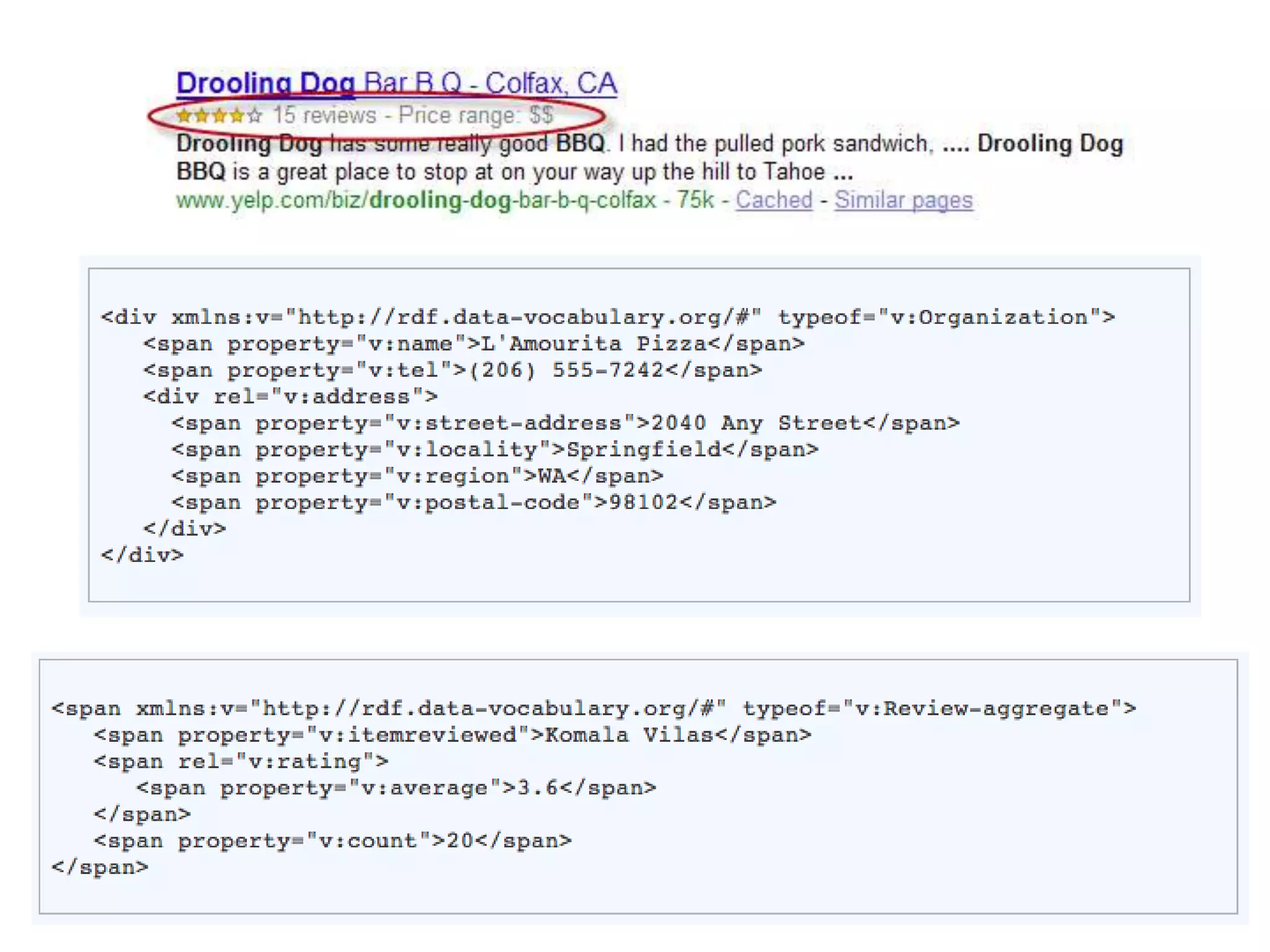Click the v:address div opening line
This screenshot has height=952, width=1270.
290,397
